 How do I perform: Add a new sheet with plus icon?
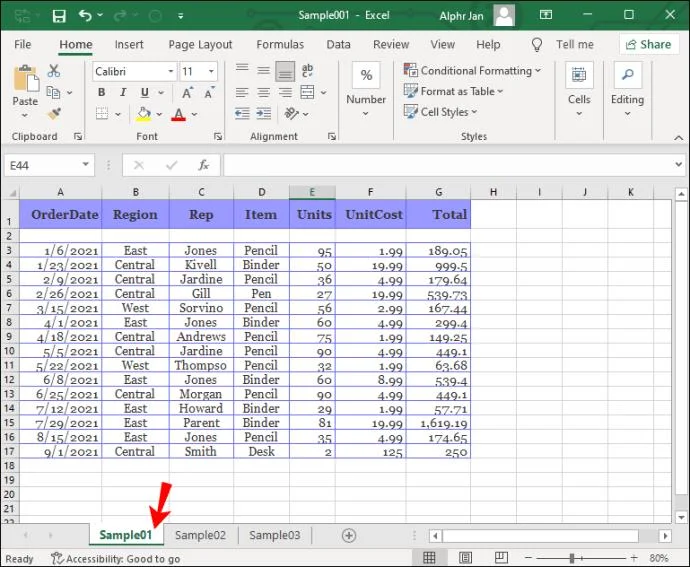pos(349,535)
